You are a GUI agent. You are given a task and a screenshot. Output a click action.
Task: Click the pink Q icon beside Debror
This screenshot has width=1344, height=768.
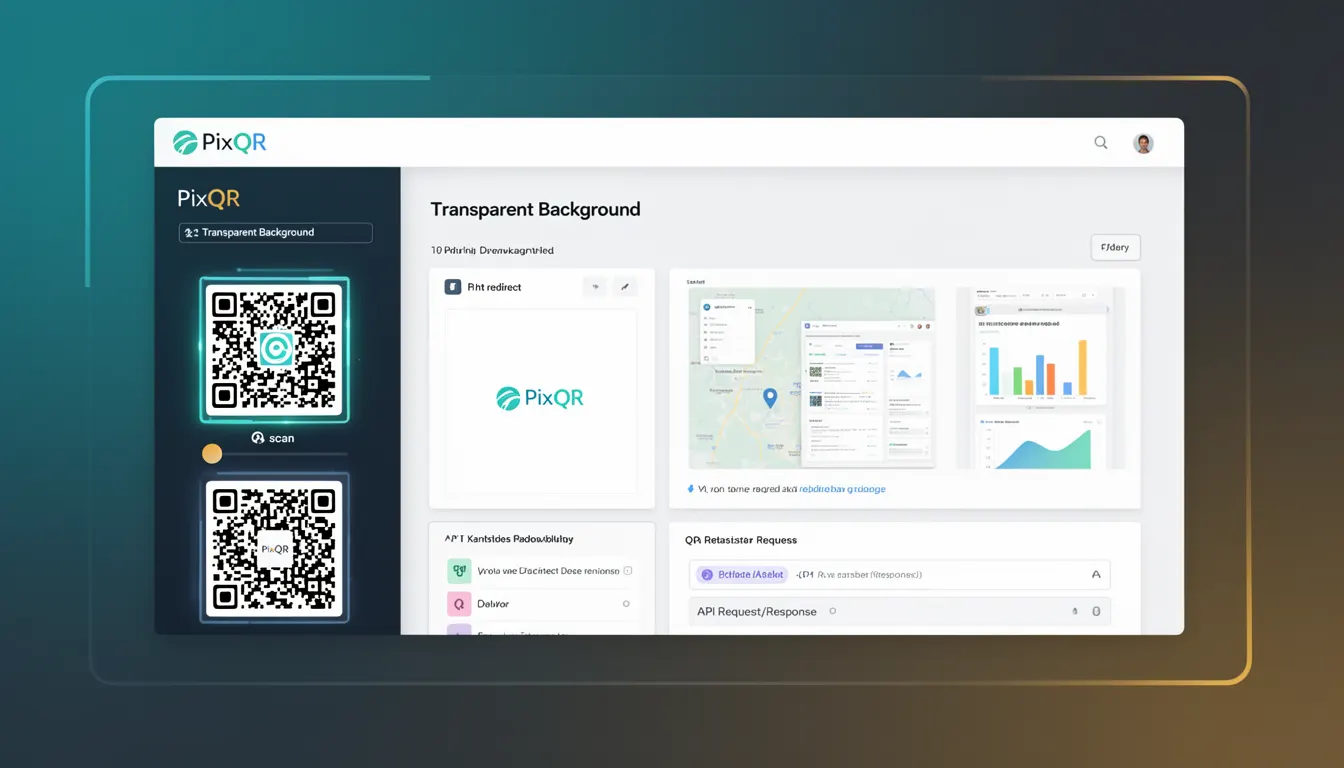point(459,604)
